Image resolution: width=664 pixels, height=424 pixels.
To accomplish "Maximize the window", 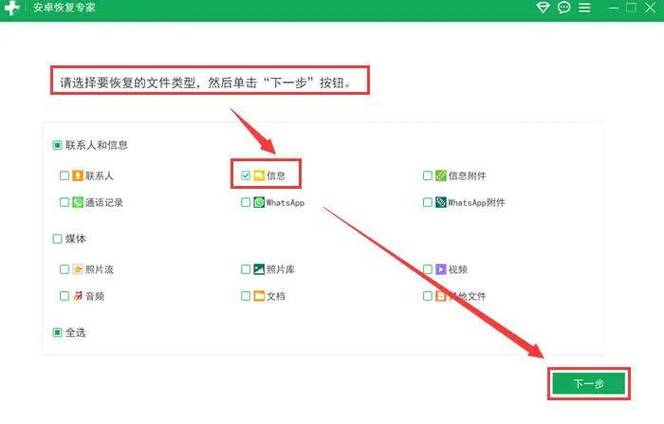I will [631, 7].
